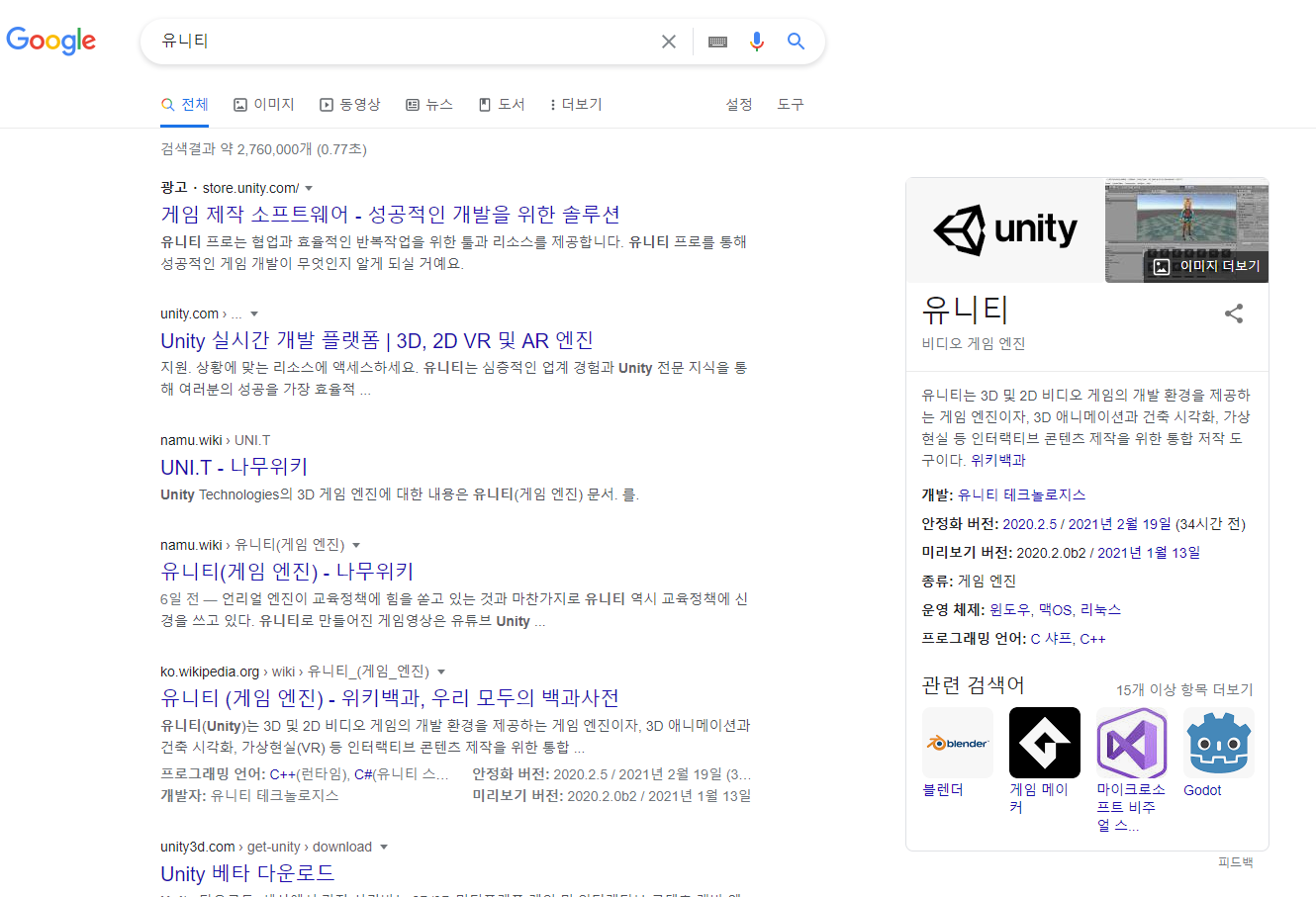Start voice search with the microphone icon
The image size is (1316, 897).
[x=757, y=42]
